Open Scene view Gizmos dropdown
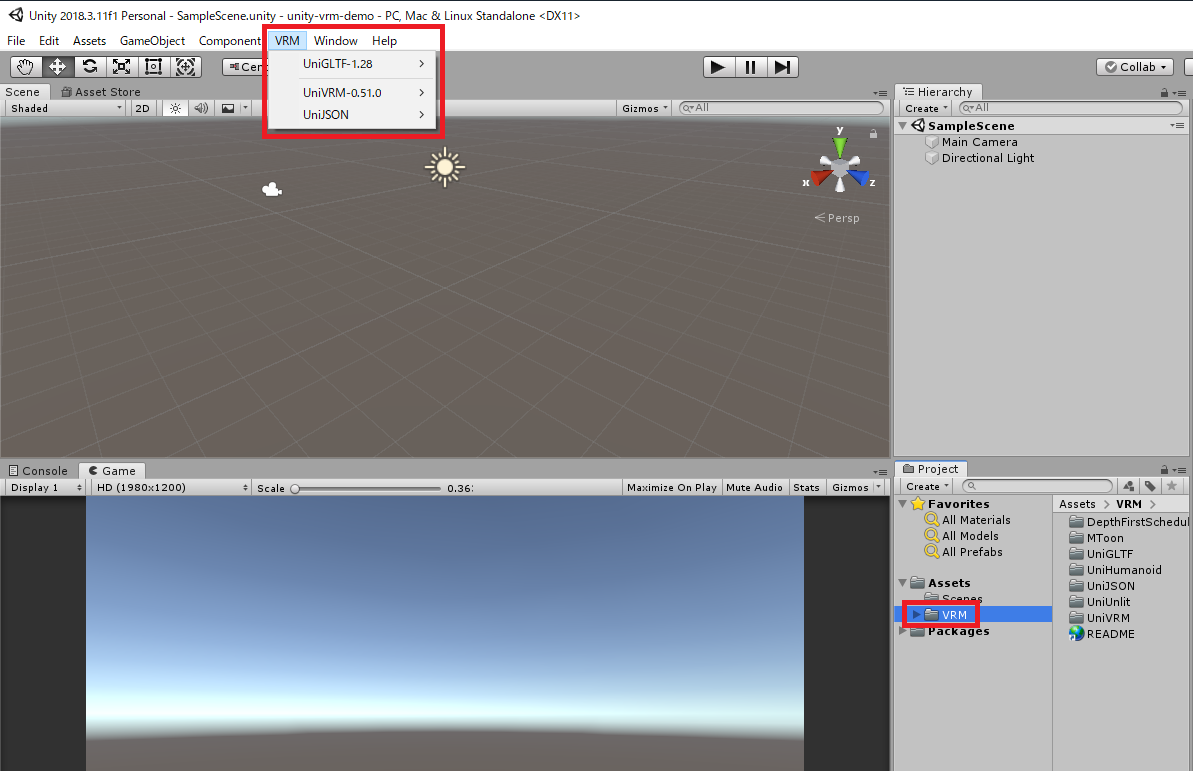 tap(644, 108)
